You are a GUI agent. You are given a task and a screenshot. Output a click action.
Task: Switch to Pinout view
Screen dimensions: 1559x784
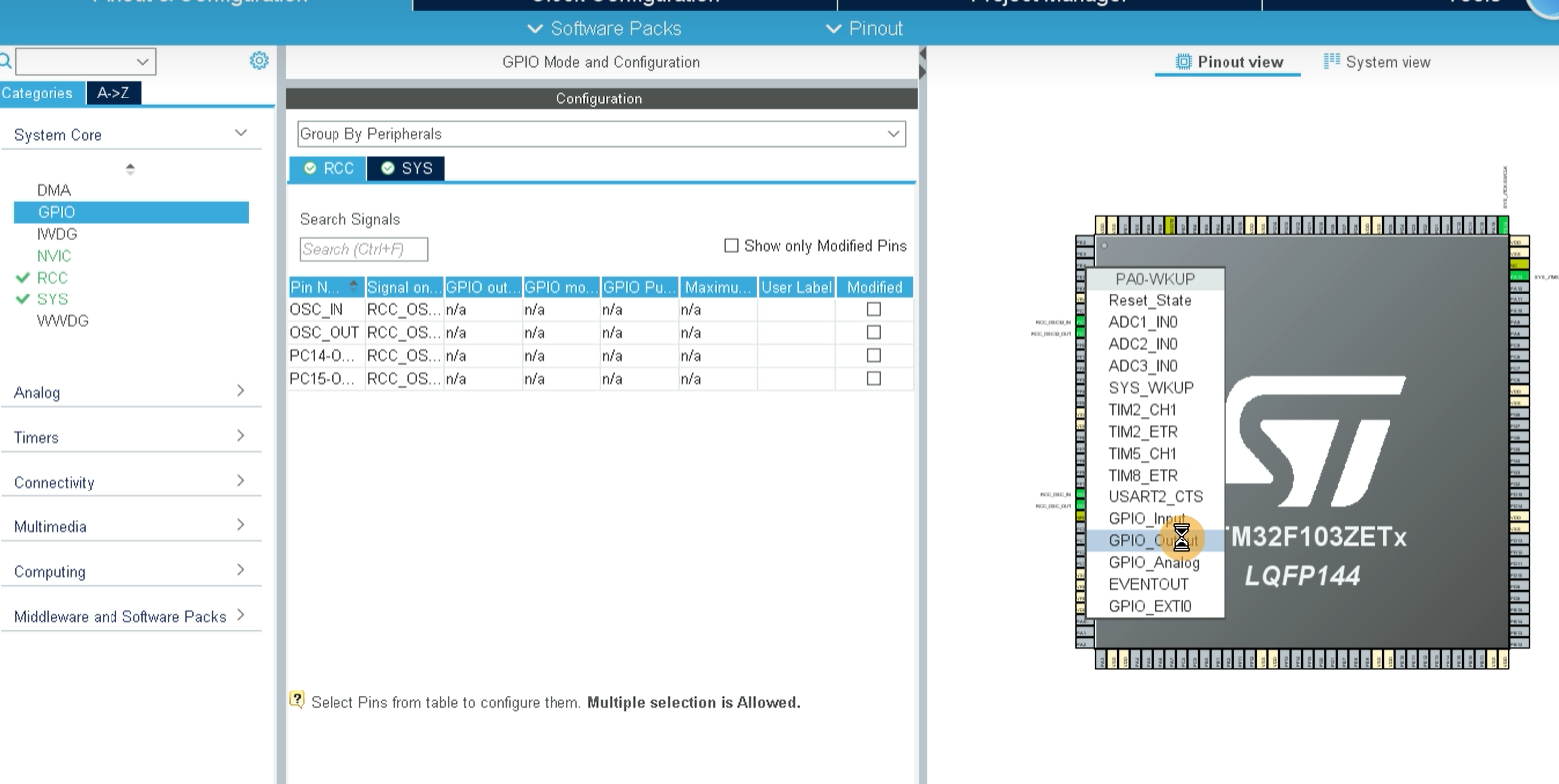tap(1228, 62)
